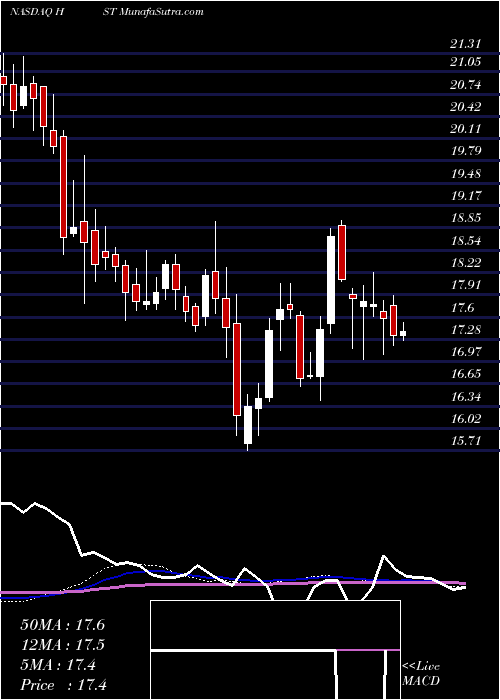Select the 19.48 price label
The image size is (500, 700).
click(x=465, y=173)
